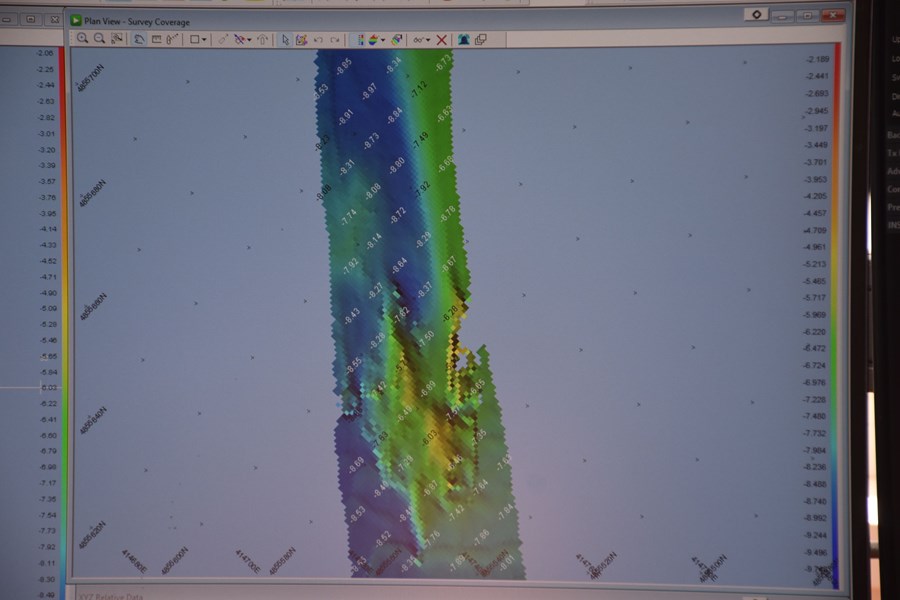Click the diamond pin button in title bar
Image resolution: width=900 pixels, height=600 pixels.
pyautogui.click(x=757, y=15)
